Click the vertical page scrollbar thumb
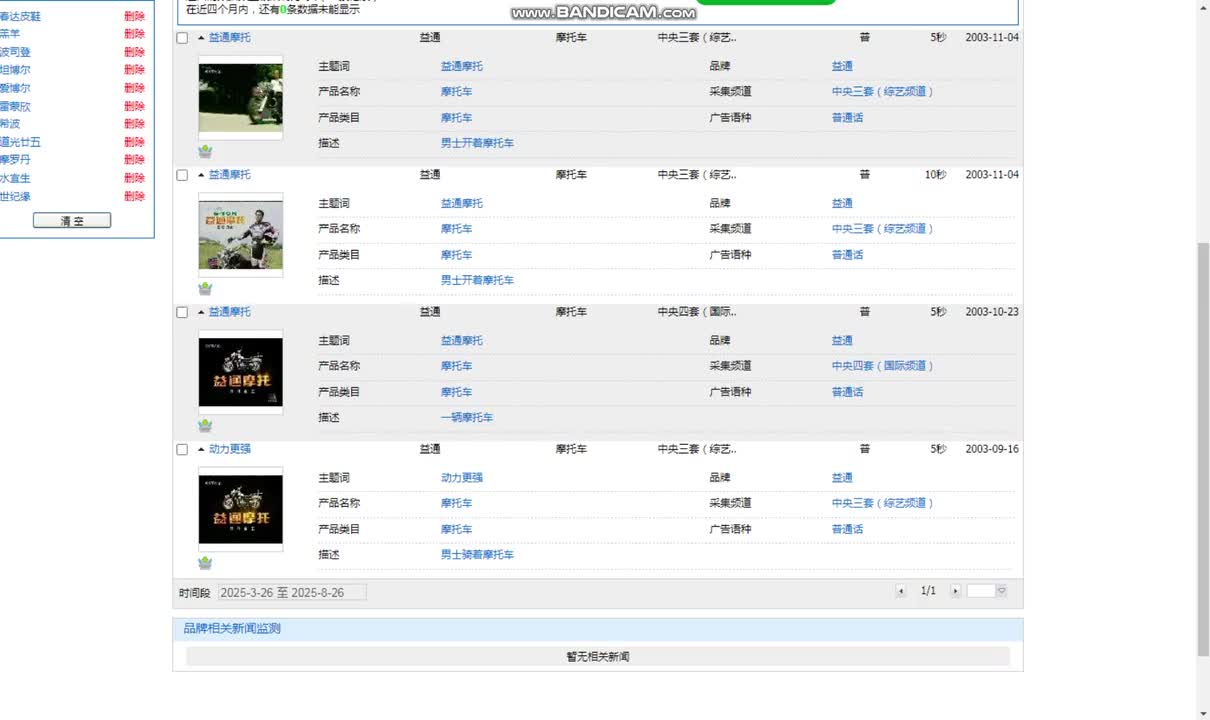 pyautogui.click(x=1202, y=450)
